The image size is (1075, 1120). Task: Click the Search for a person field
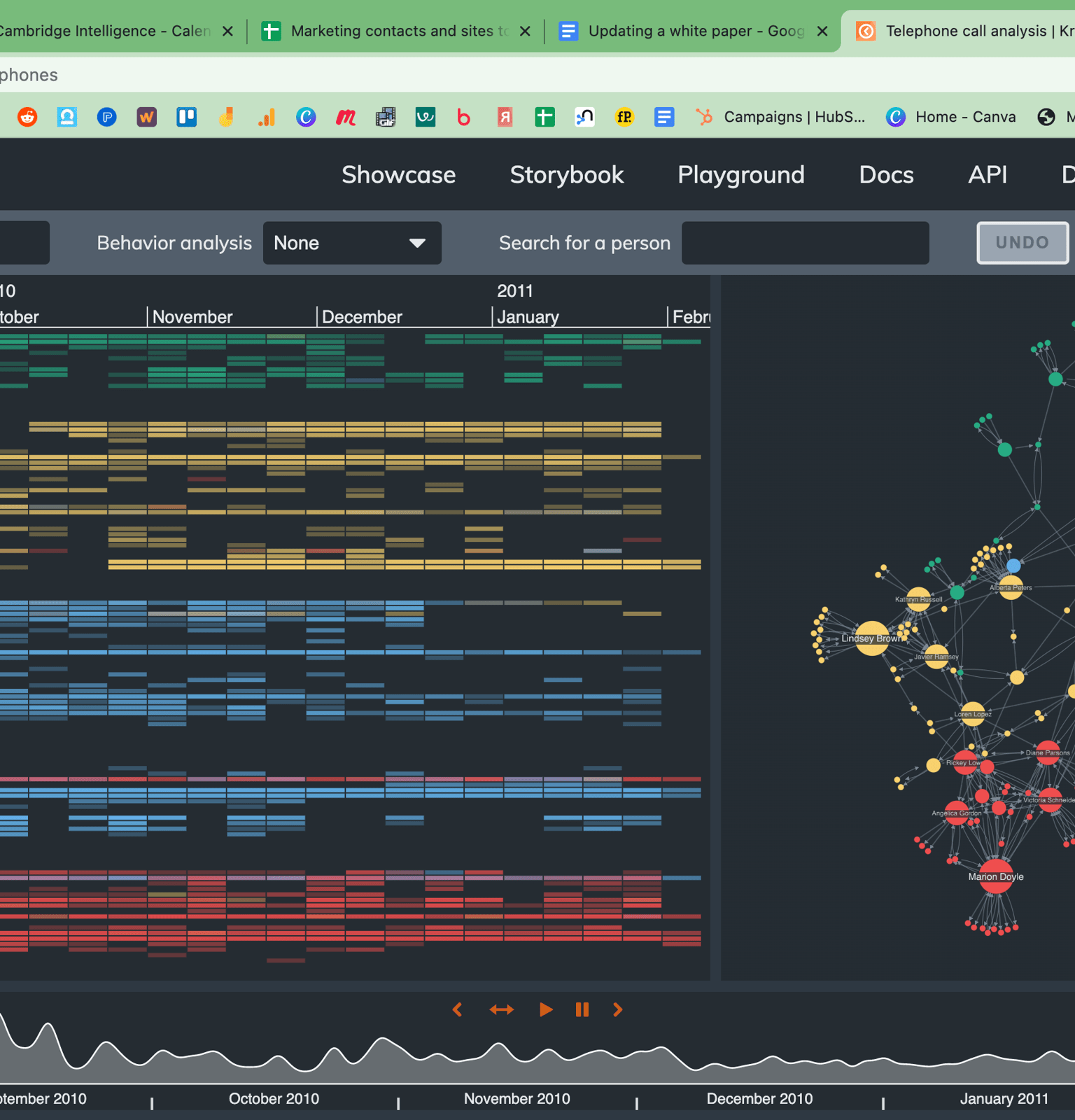click(x=805, y=243)
